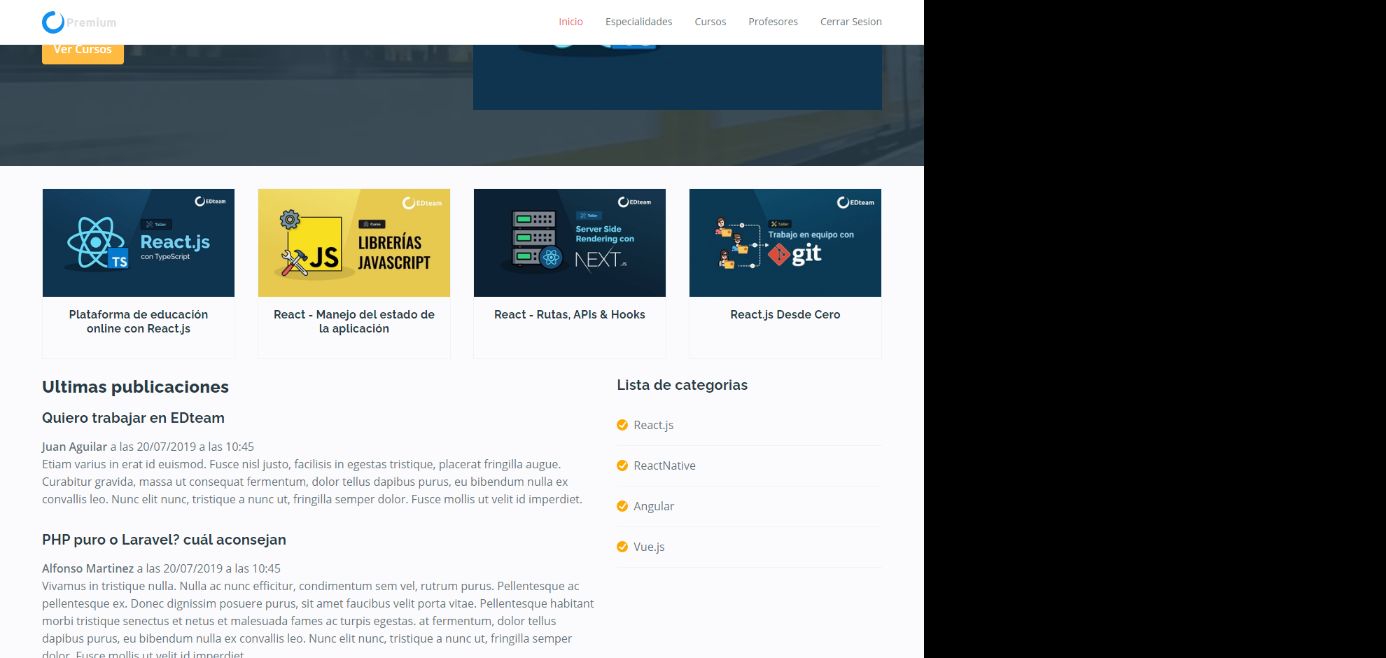Open the post 'PHP puro o Laravel? cuál aconsejan'
The image size is (1386, 658).
pyautogui.click(x=164, y=540)
